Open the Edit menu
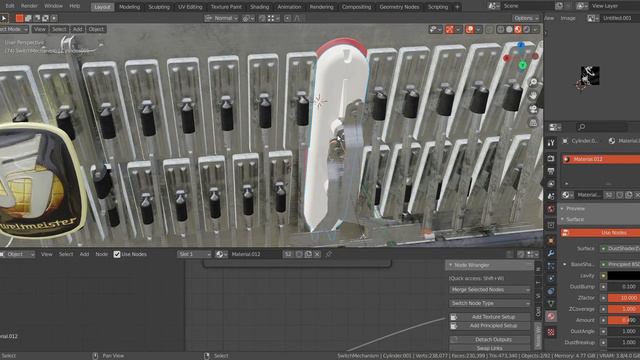Screen dimensions: 640x360 (x=10, y=6)
